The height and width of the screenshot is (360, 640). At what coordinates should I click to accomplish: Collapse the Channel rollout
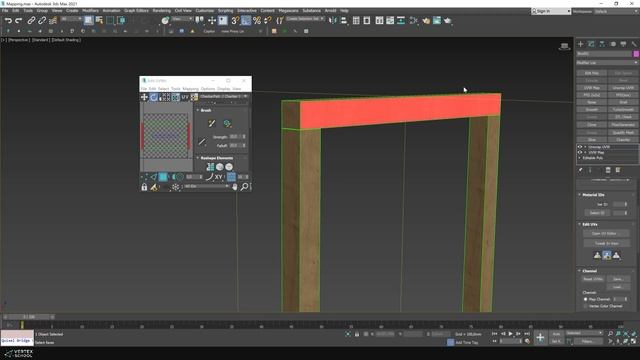pos(589,271)
